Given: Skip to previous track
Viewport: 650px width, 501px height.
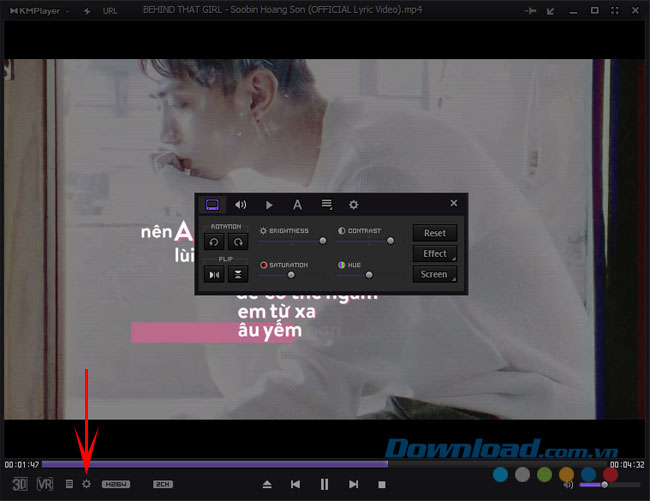Looking at the screenshot, I should click(295, 484).
